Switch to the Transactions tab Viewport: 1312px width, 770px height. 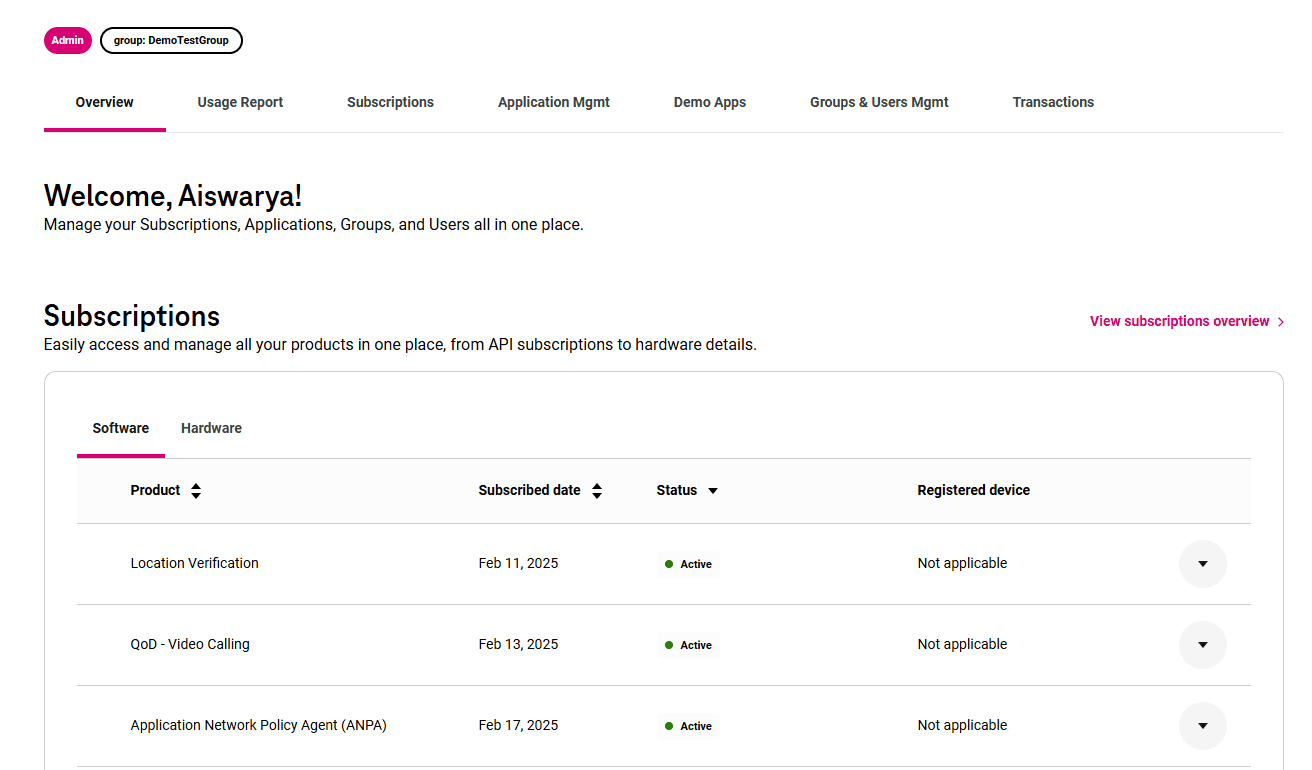pyautogui.click(x=1053, y=102)
